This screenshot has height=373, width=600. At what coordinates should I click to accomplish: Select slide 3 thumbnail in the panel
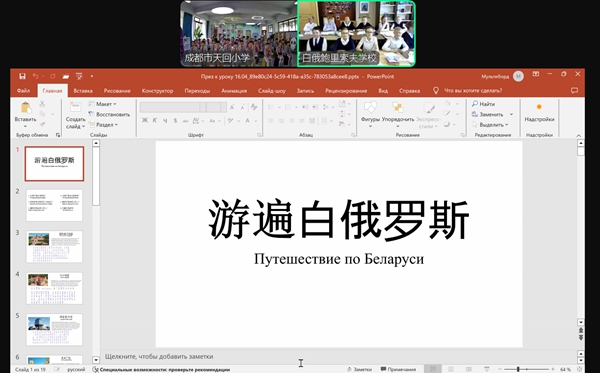pyautogui.click(x=54, y=246)
